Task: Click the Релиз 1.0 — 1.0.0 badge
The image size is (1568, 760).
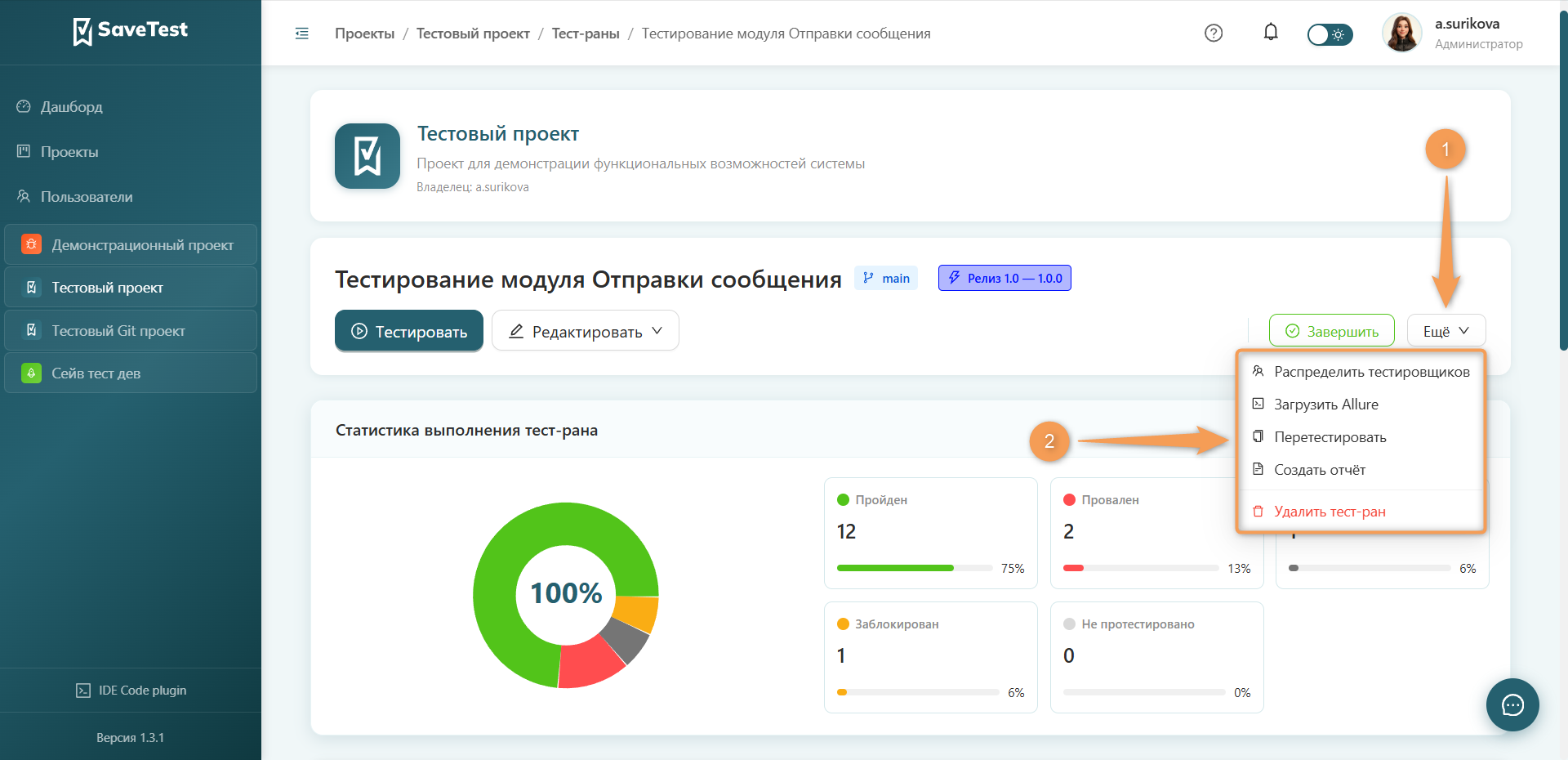Action: click(1004, 278)
